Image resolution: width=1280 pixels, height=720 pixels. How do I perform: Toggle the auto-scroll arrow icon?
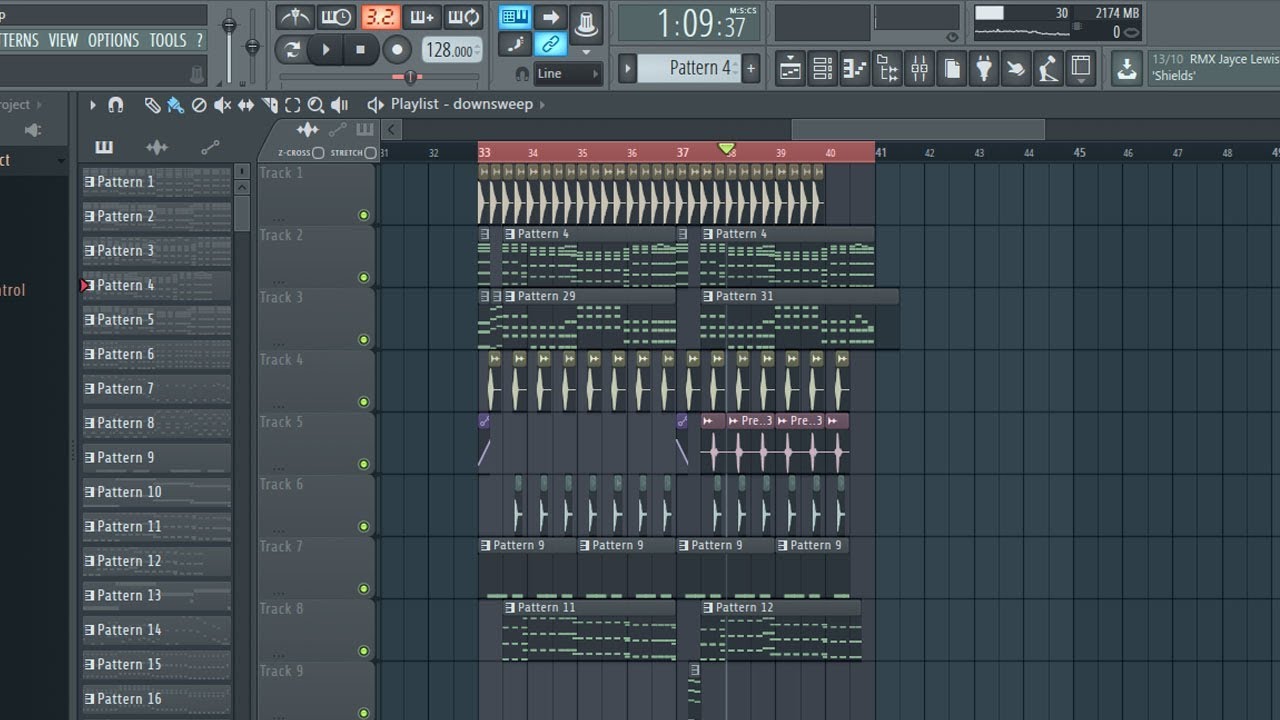click(x=550, y=17)
